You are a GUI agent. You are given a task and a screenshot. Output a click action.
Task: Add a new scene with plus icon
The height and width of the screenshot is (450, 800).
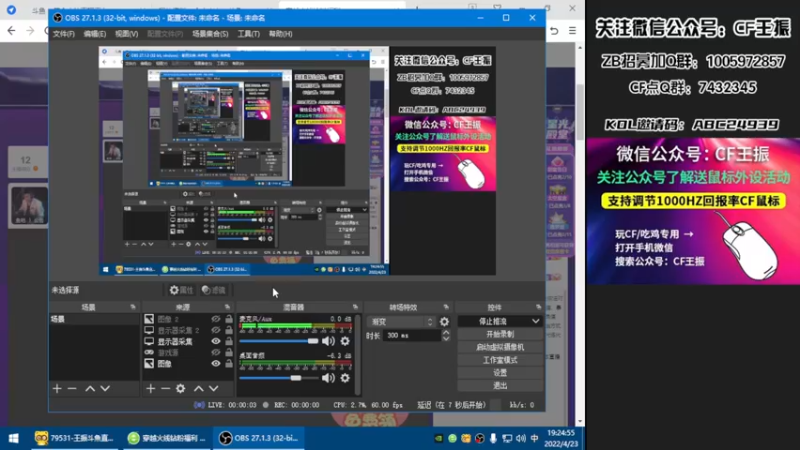click(57, 389)
